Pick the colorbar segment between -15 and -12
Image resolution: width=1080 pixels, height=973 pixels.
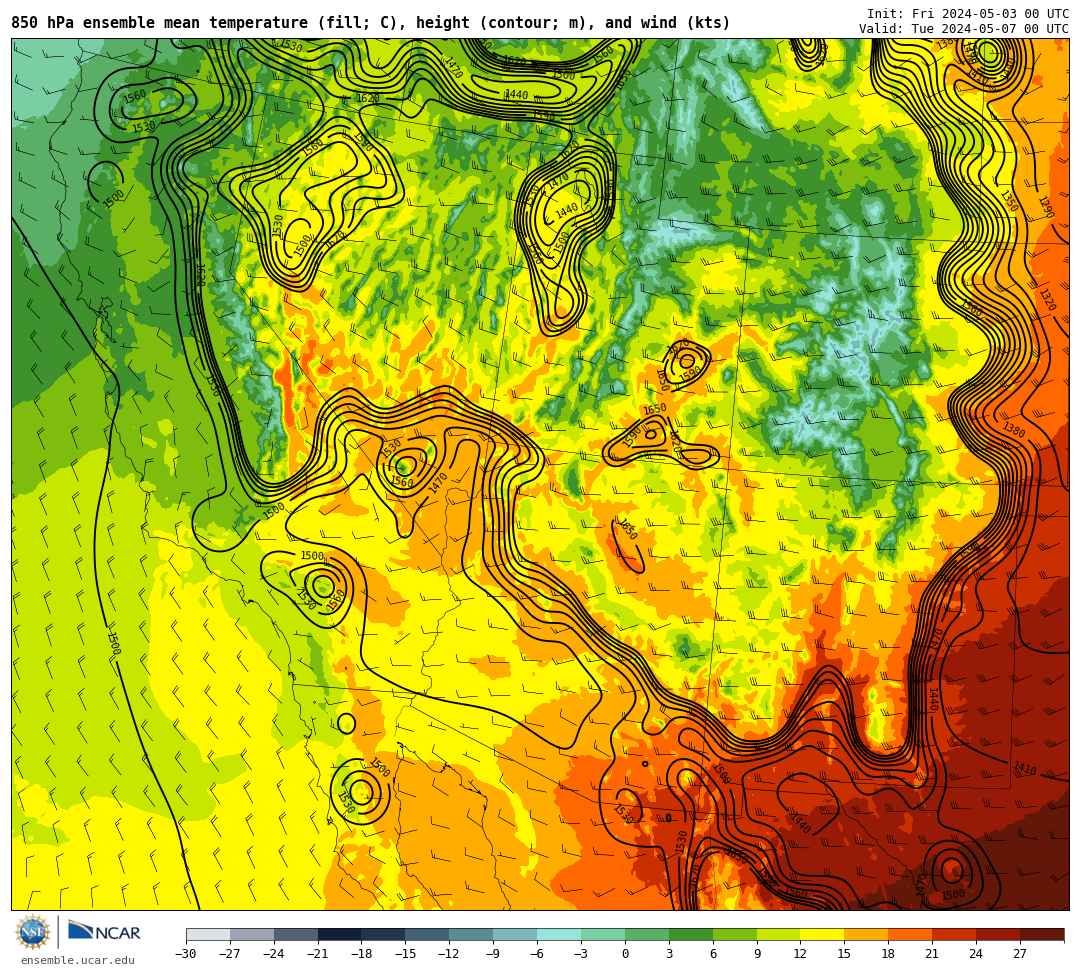[428, 934]
